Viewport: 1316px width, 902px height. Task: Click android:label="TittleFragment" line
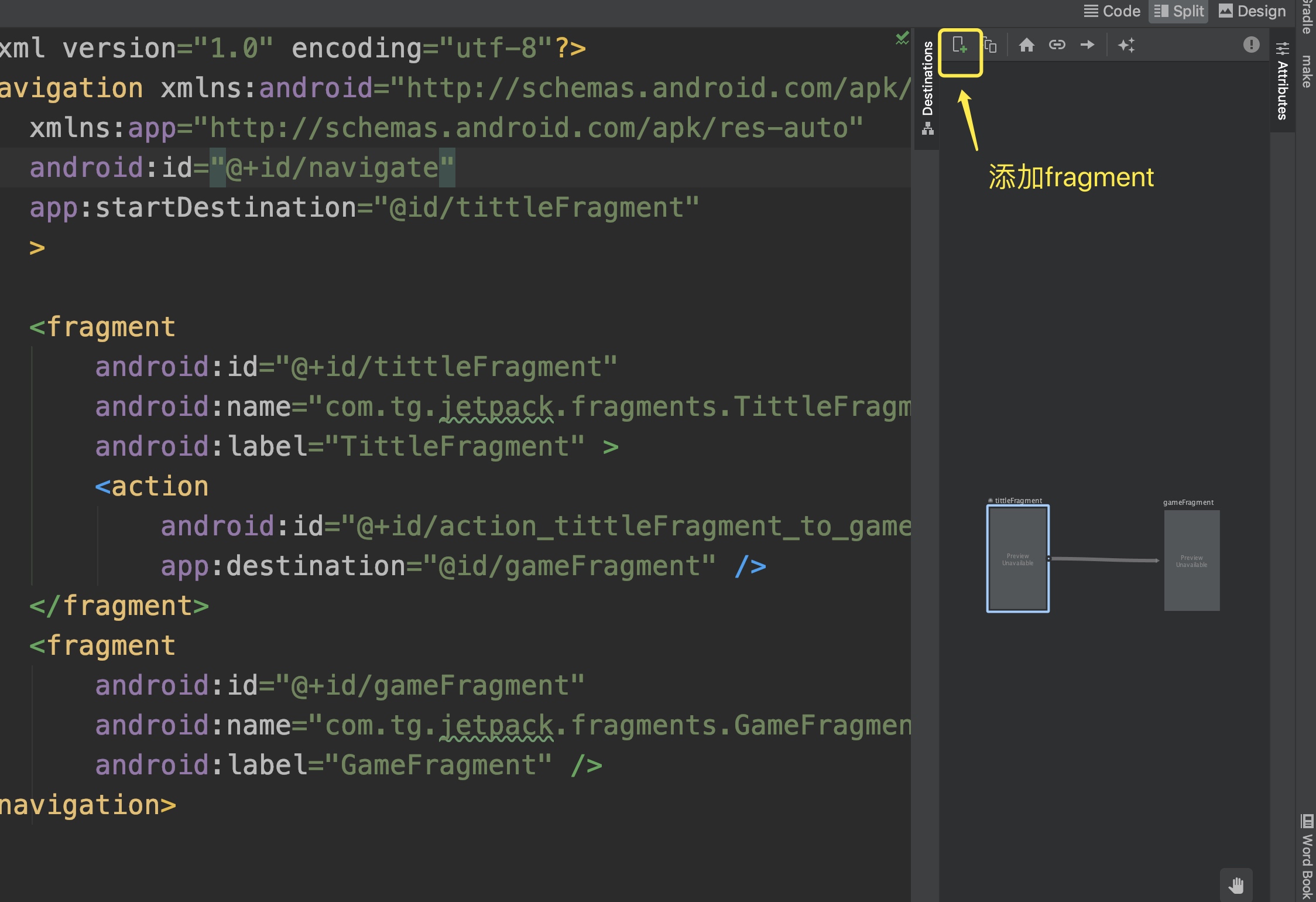(357, 447)
